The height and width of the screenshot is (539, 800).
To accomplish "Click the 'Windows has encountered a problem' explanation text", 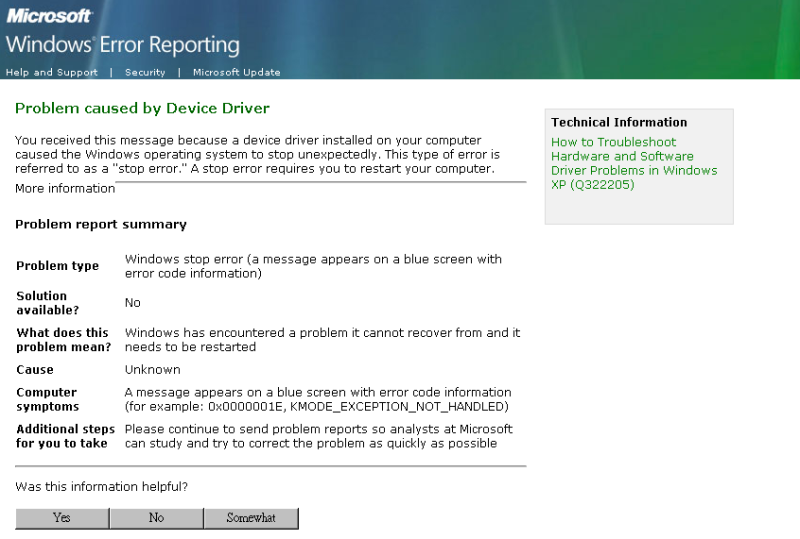I will [322, 339].
